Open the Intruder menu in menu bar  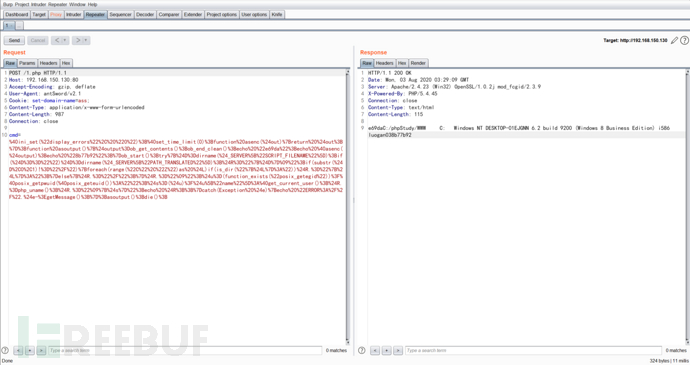pos(39,4)
